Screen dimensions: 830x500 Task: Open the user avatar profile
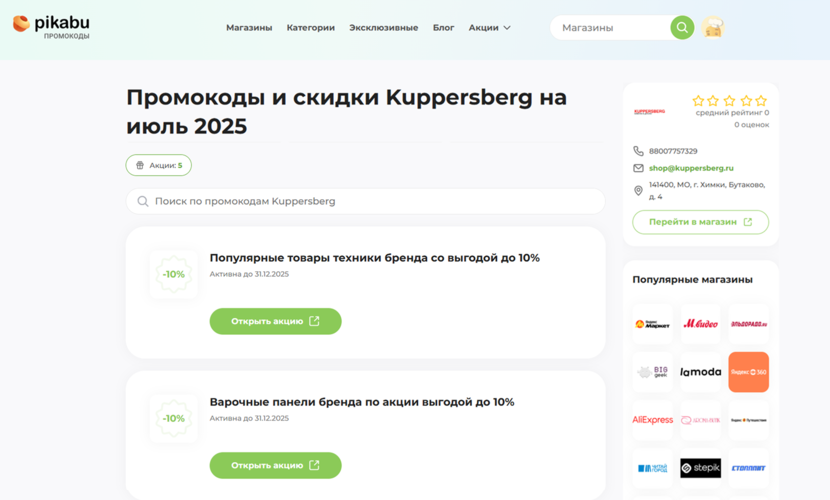713,28
